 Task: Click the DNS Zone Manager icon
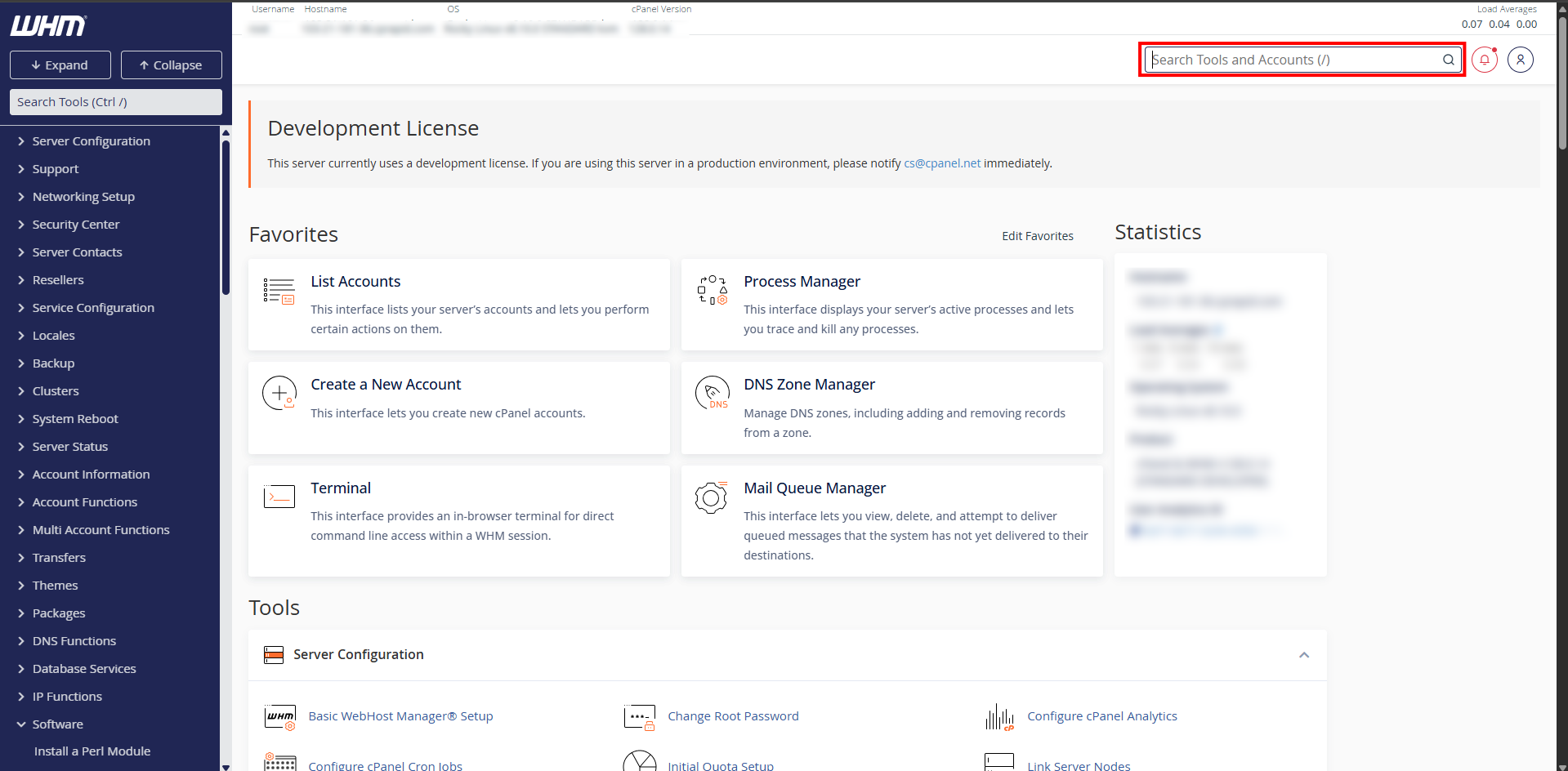(713, 393)
